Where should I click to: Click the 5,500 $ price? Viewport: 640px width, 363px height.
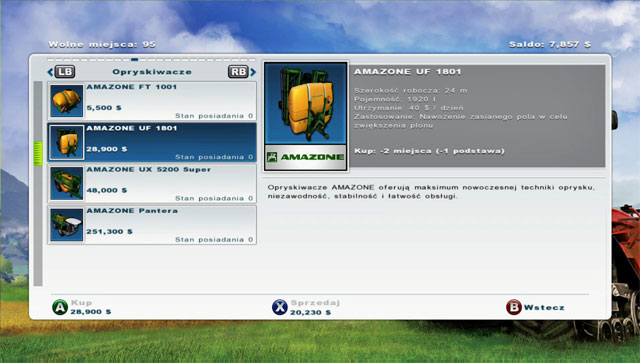[104, 108]
